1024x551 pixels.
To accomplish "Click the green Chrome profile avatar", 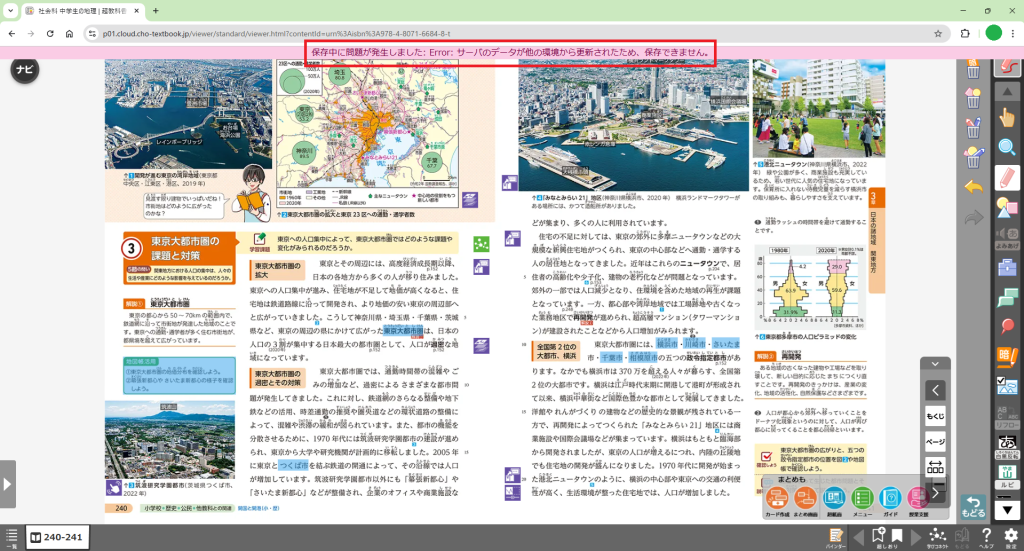I will (x=993, y=33).
